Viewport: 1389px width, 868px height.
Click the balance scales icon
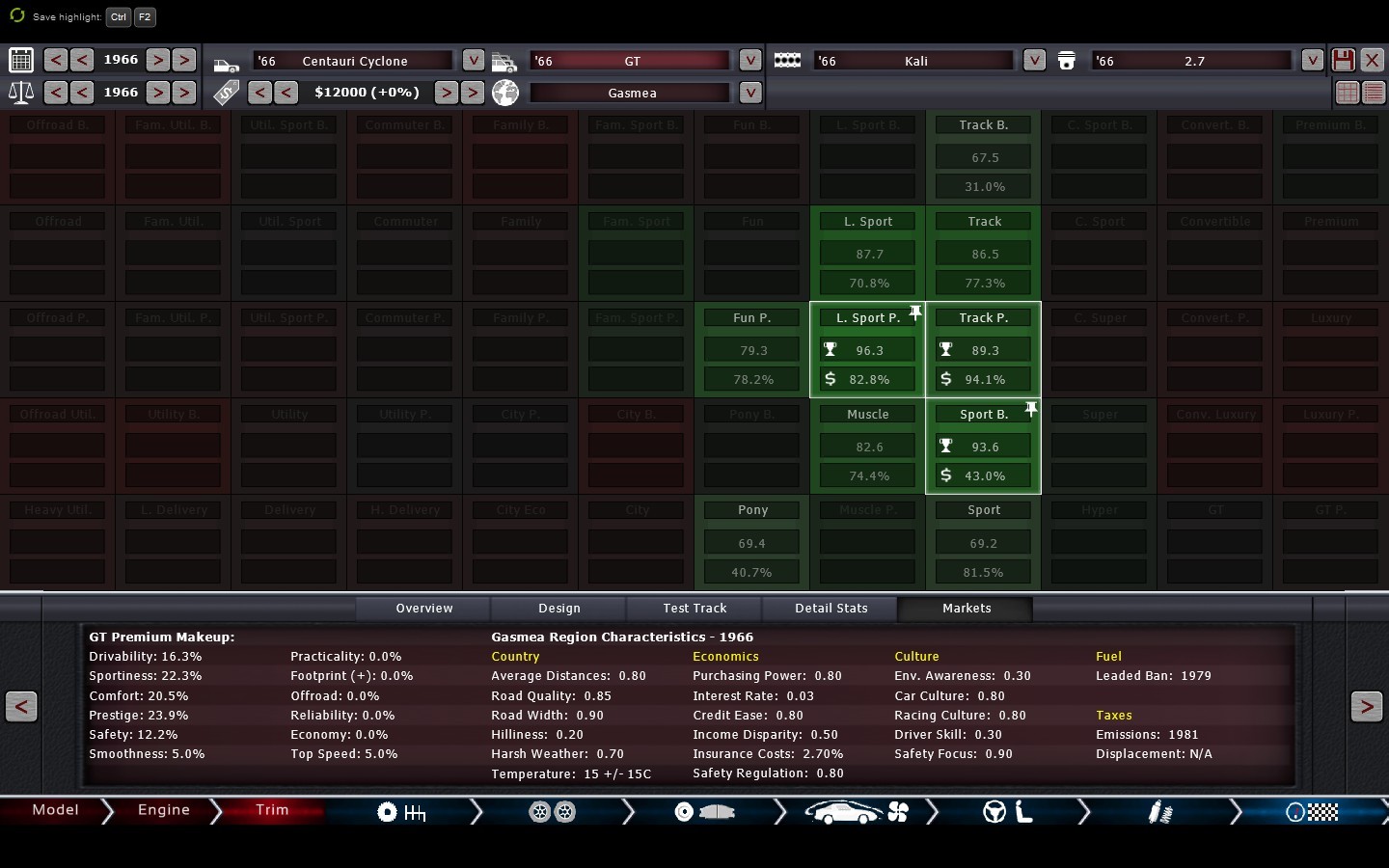(x=20, y=93)
